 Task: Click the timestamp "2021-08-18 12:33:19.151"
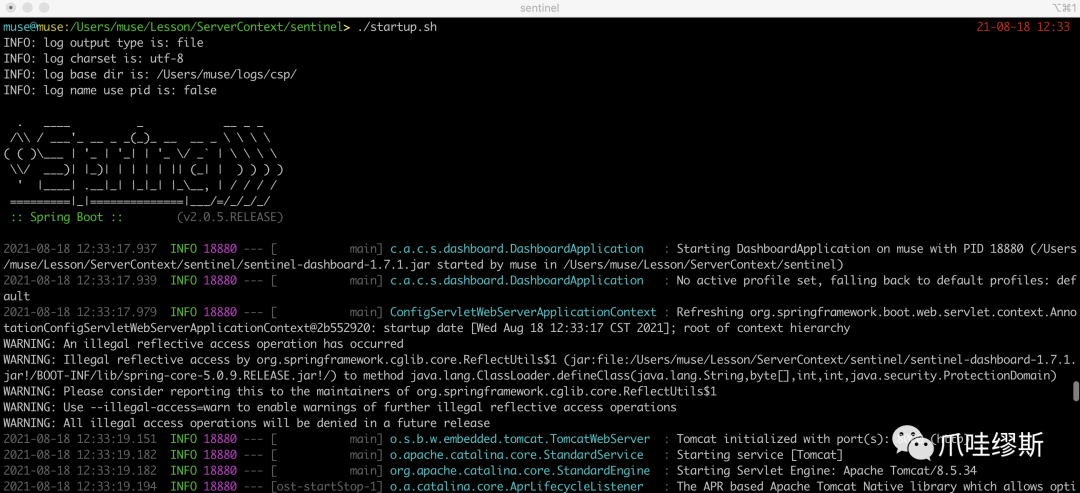pos(80,439)
